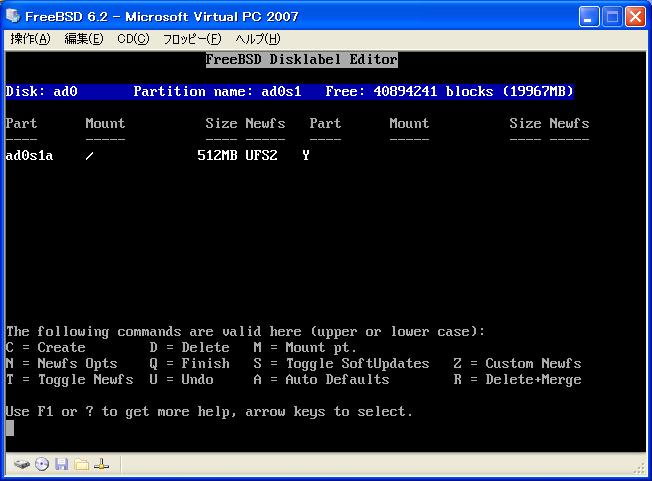Click 'T = Toggle Newfs' command text
This screenshot has height=481, width=652.
click(69, 380)
